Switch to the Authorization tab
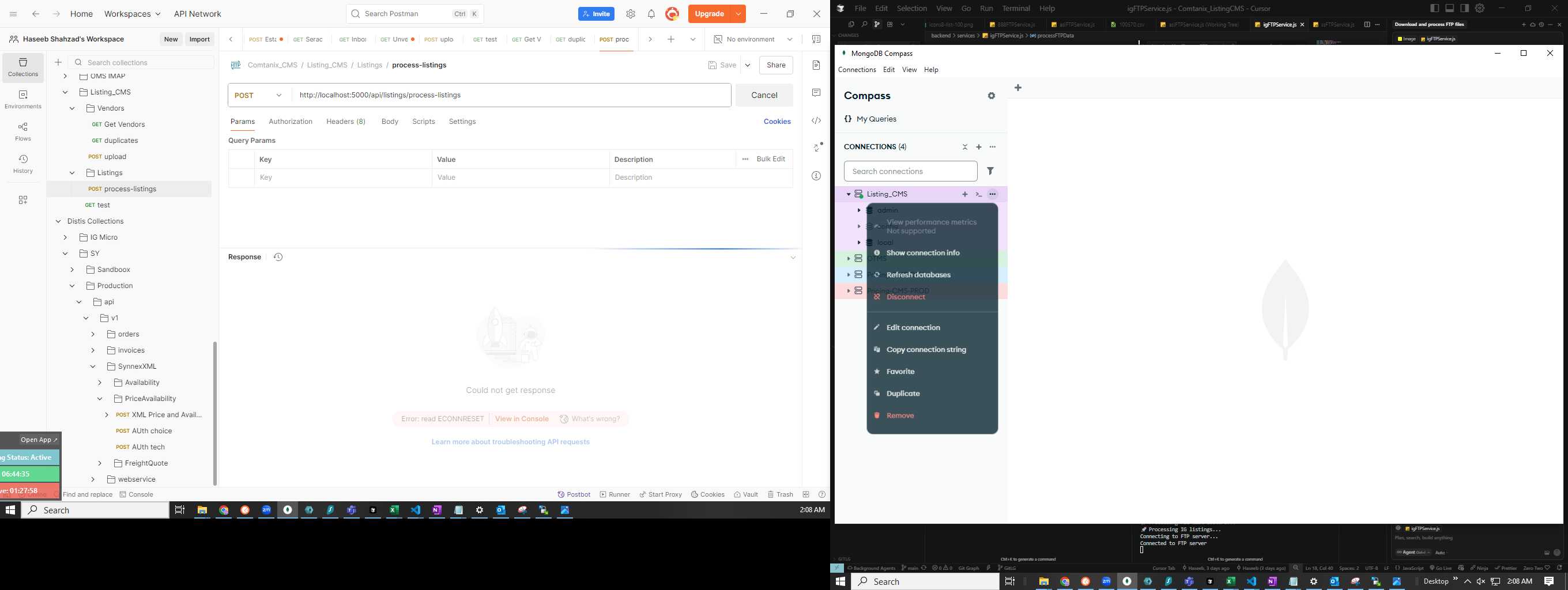Viewport: 1568px width, 590px height. [291, 122]
